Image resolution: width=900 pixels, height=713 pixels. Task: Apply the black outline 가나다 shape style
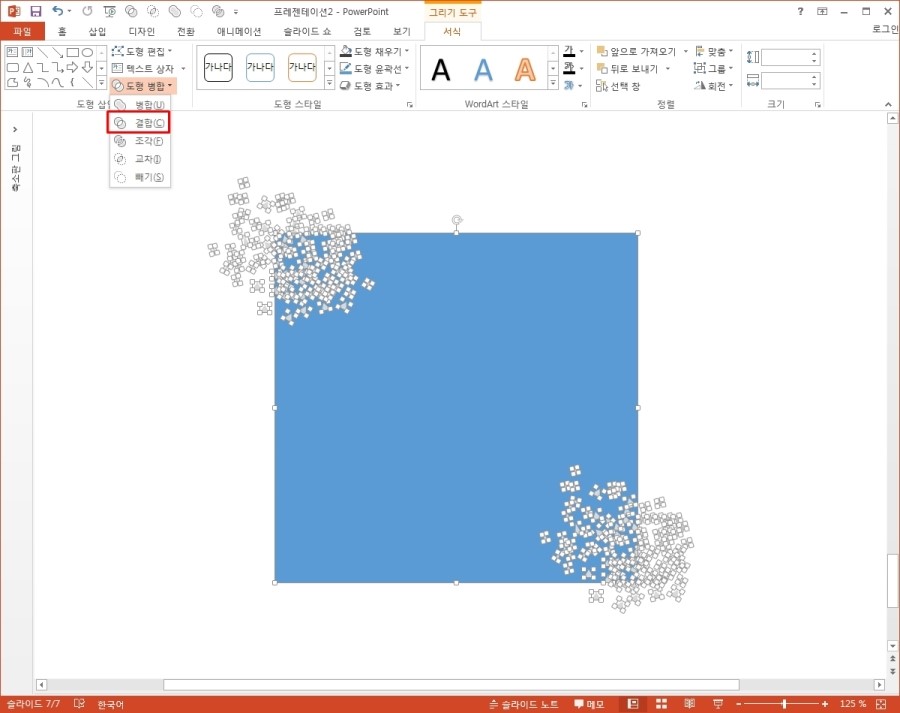(x=218, y=67)
